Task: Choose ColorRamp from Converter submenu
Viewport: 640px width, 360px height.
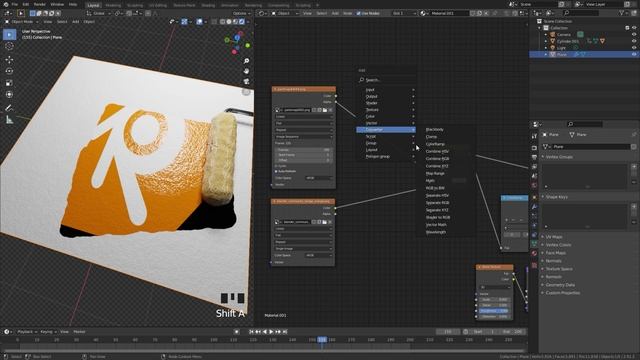Action: tap(435, 144)
